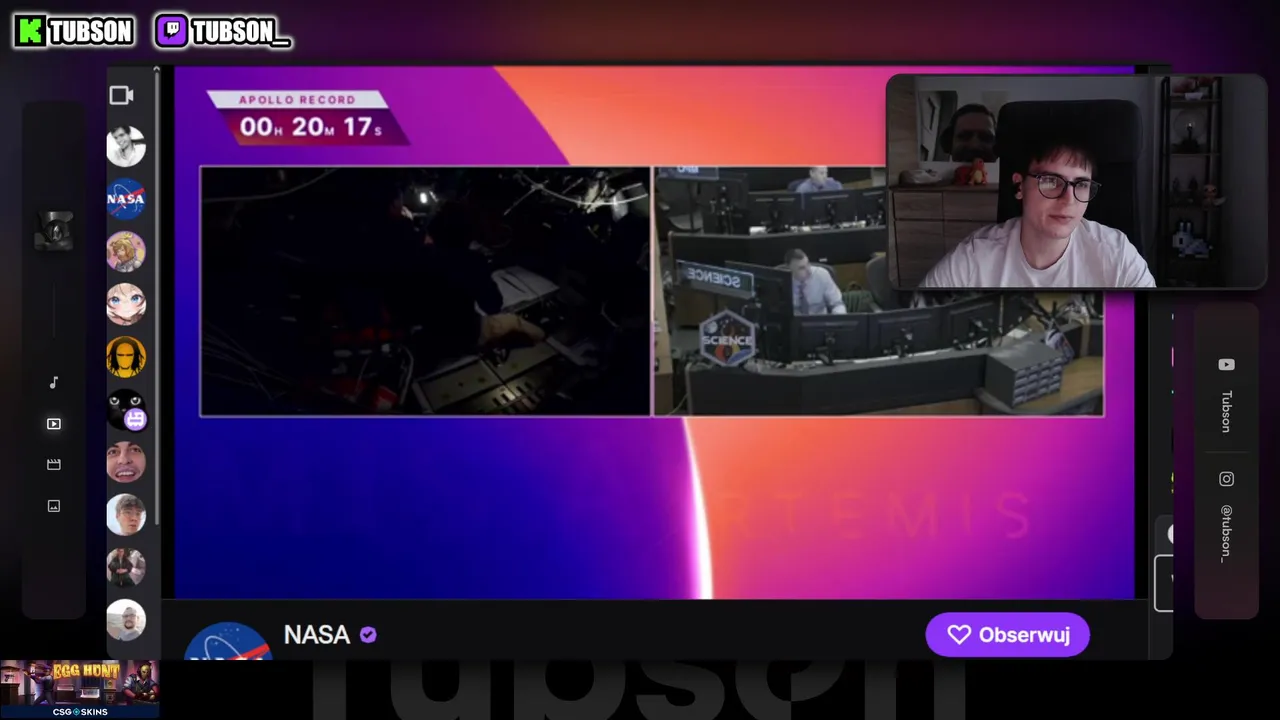Open the blonde chibi character channel avatar
This screenshot has height=720, width=1280.
pos(126,251)
